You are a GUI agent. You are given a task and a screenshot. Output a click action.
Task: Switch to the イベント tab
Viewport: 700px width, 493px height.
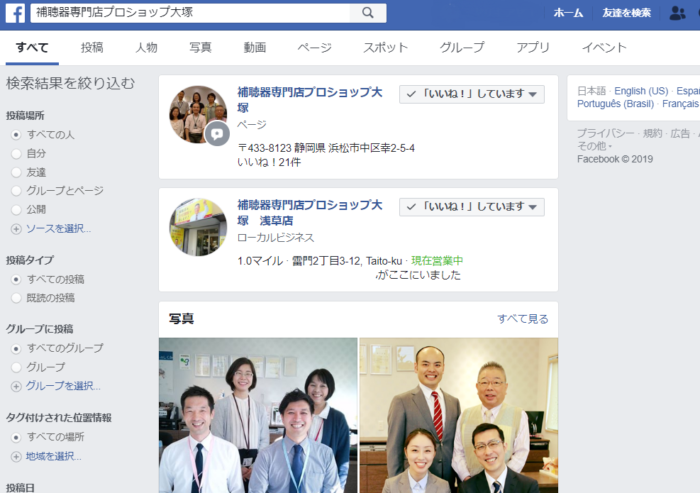tap(604, 47)
